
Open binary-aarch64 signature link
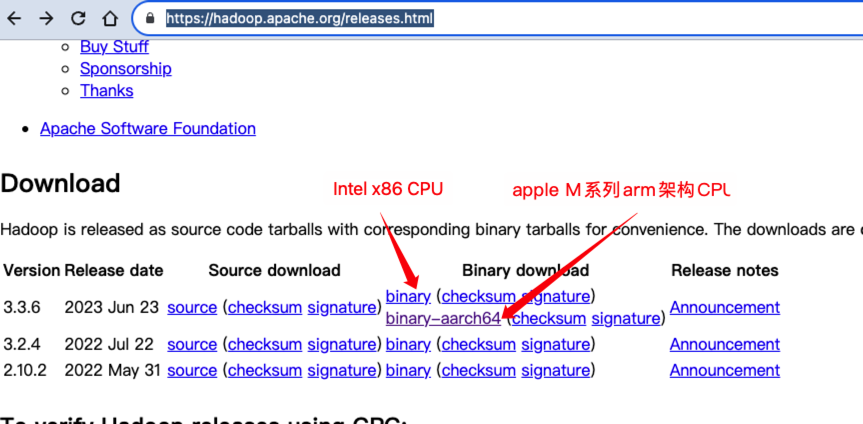626,318
